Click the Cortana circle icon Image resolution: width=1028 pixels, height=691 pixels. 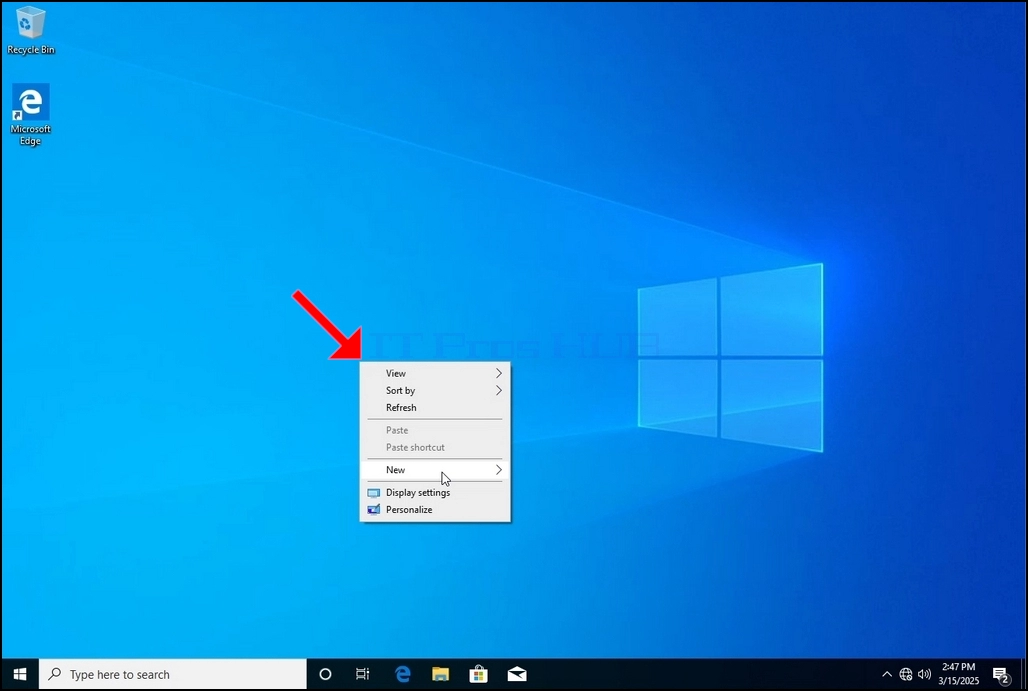click(x=325, y=674)
